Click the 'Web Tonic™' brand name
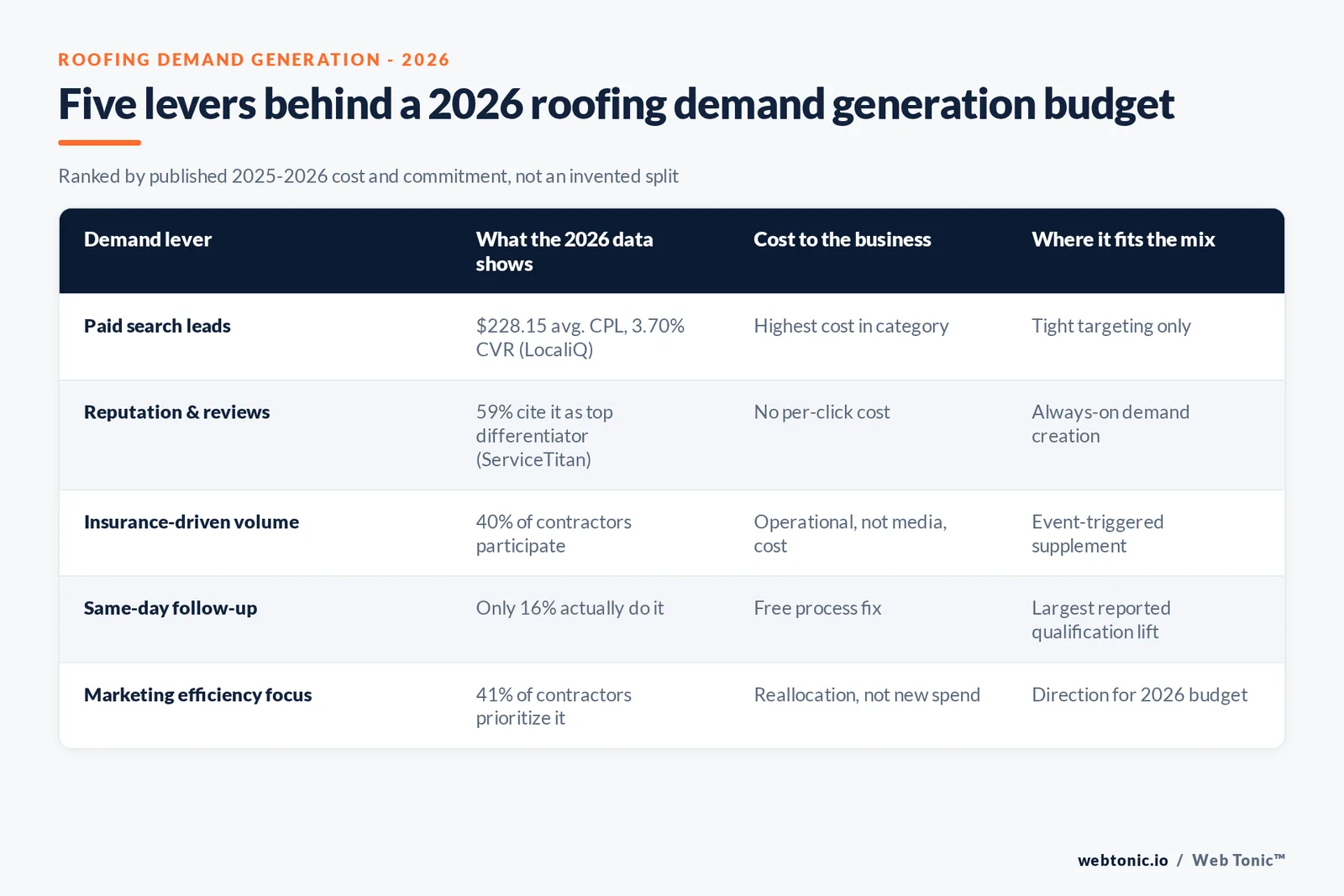This screenshot has height=896, width=1344. pos(1238,860)
